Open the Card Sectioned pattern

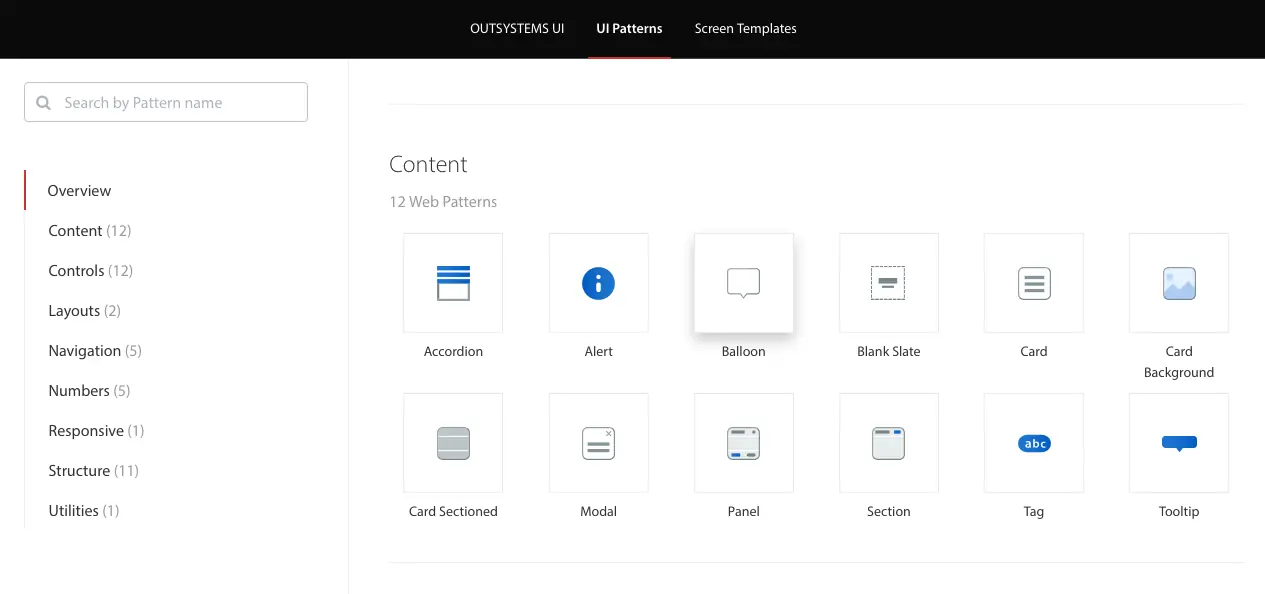click(453, 443)
